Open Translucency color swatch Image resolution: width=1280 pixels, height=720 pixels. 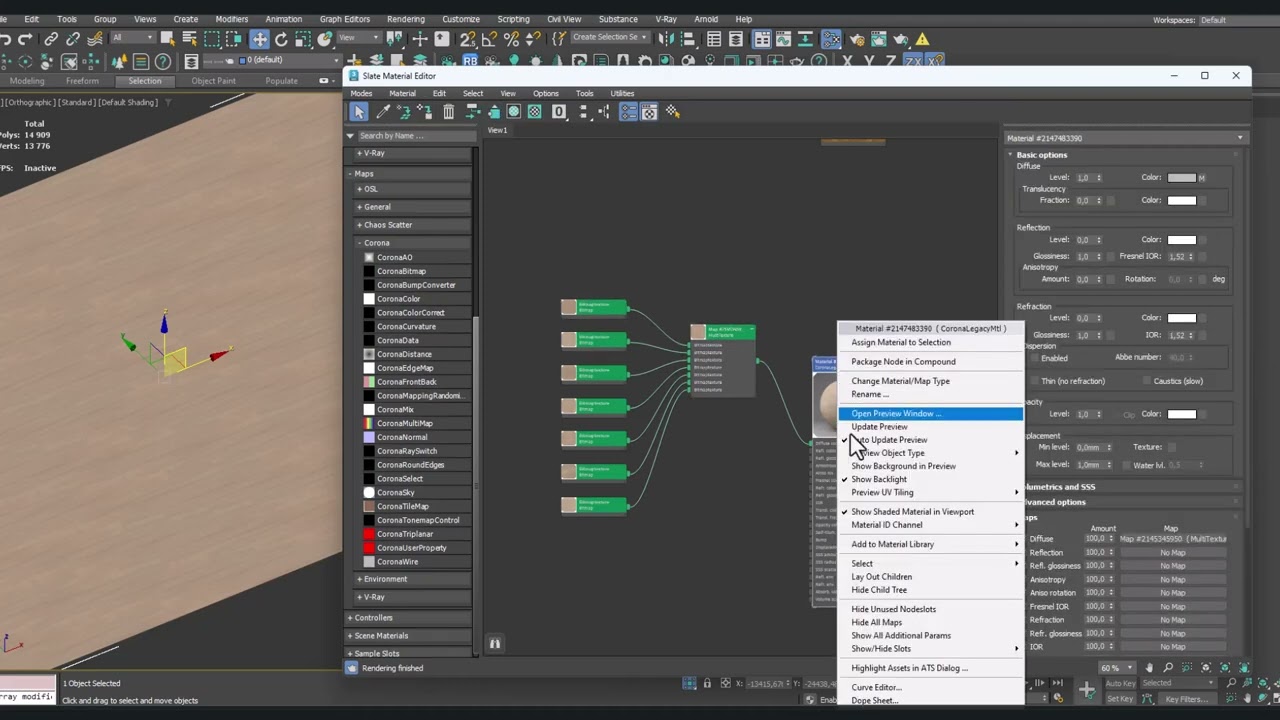tap(1181, 200)
